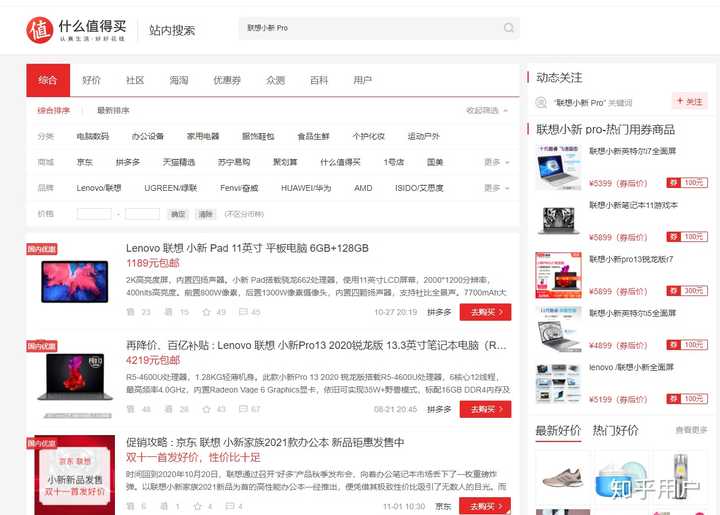720x515 pixels.
Task: Filter by category 个护化妆
Action: [368, 136]
